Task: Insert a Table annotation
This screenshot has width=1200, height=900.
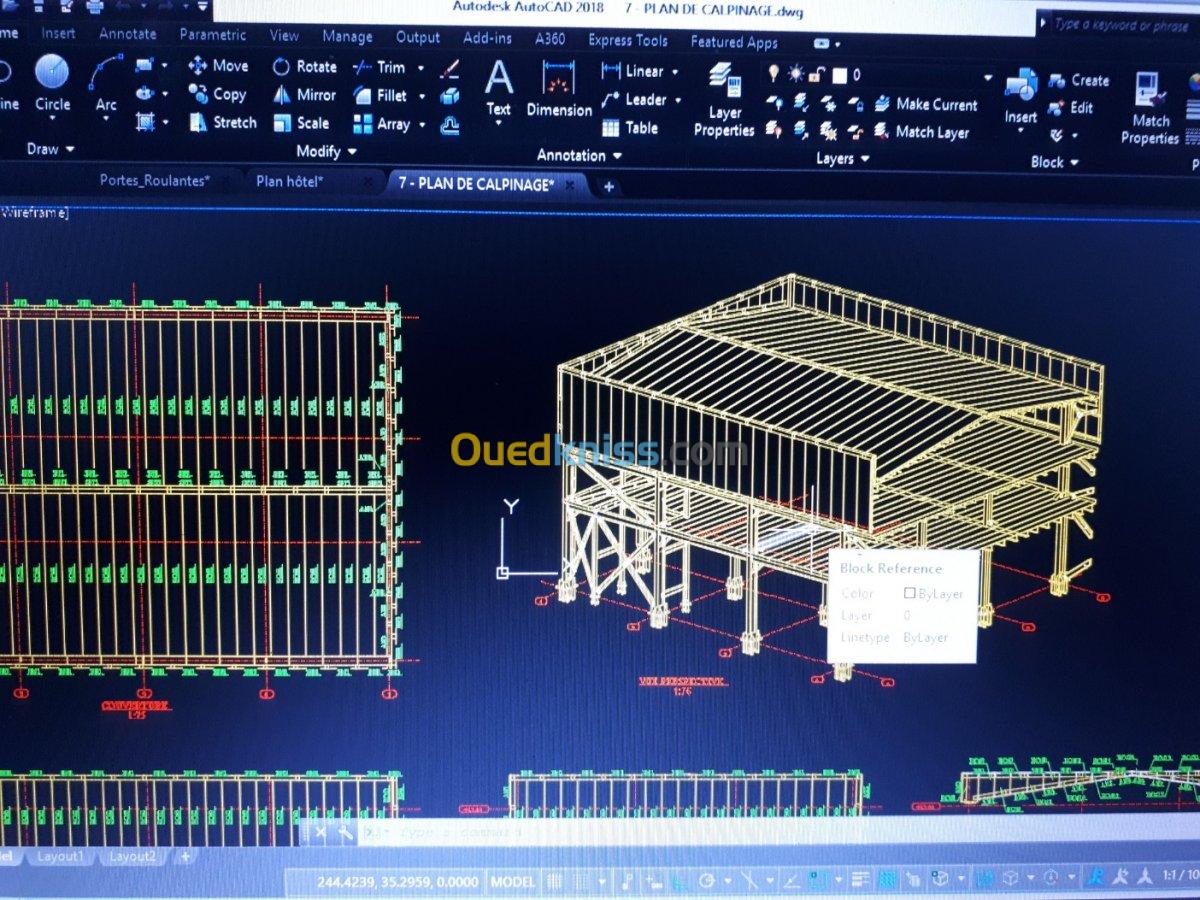Action: [x=630, y=128]
